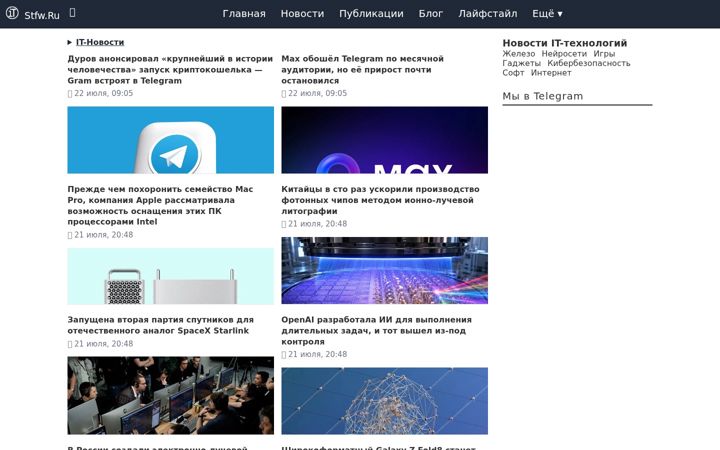Select the Железо category link
The image size is (720, 450).
[x=518, y=54]
